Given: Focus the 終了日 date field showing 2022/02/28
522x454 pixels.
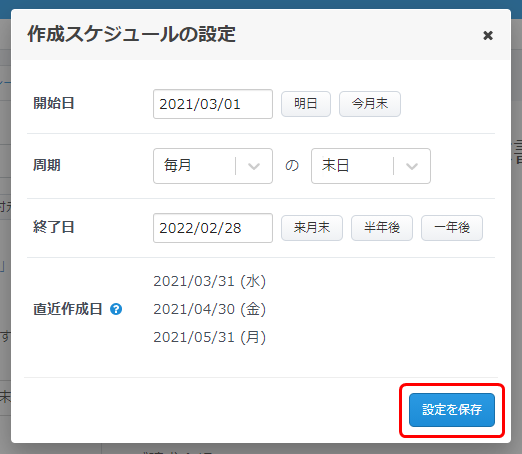Looking at the screenshot, I should [213, 228].
